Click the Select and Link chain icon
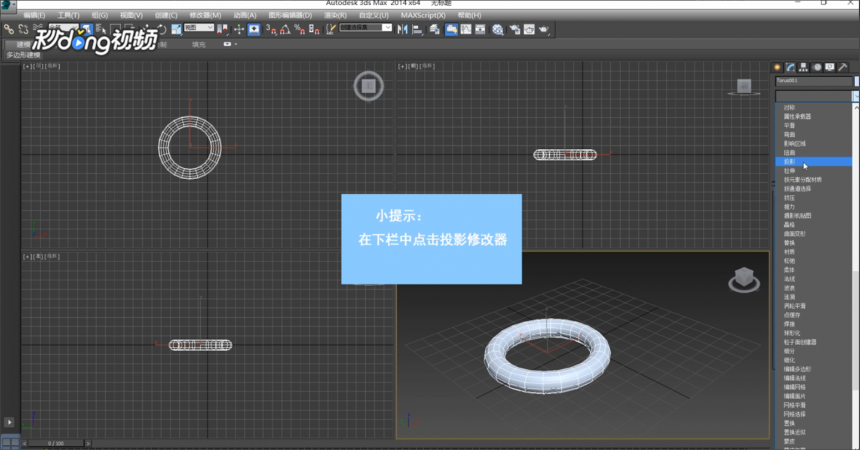Screen dimensions: 860x450 coord(8,29)
